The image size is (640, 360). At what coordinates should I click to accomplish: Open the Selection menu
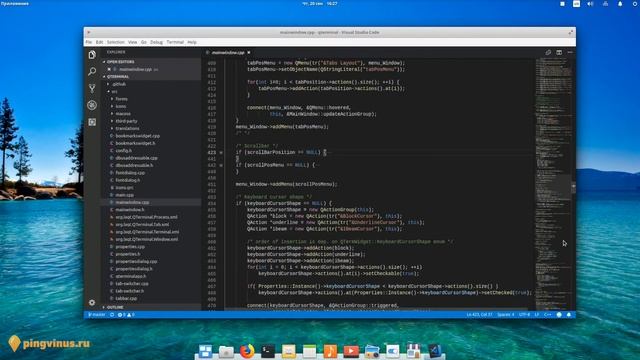click(x=116, y=42)
